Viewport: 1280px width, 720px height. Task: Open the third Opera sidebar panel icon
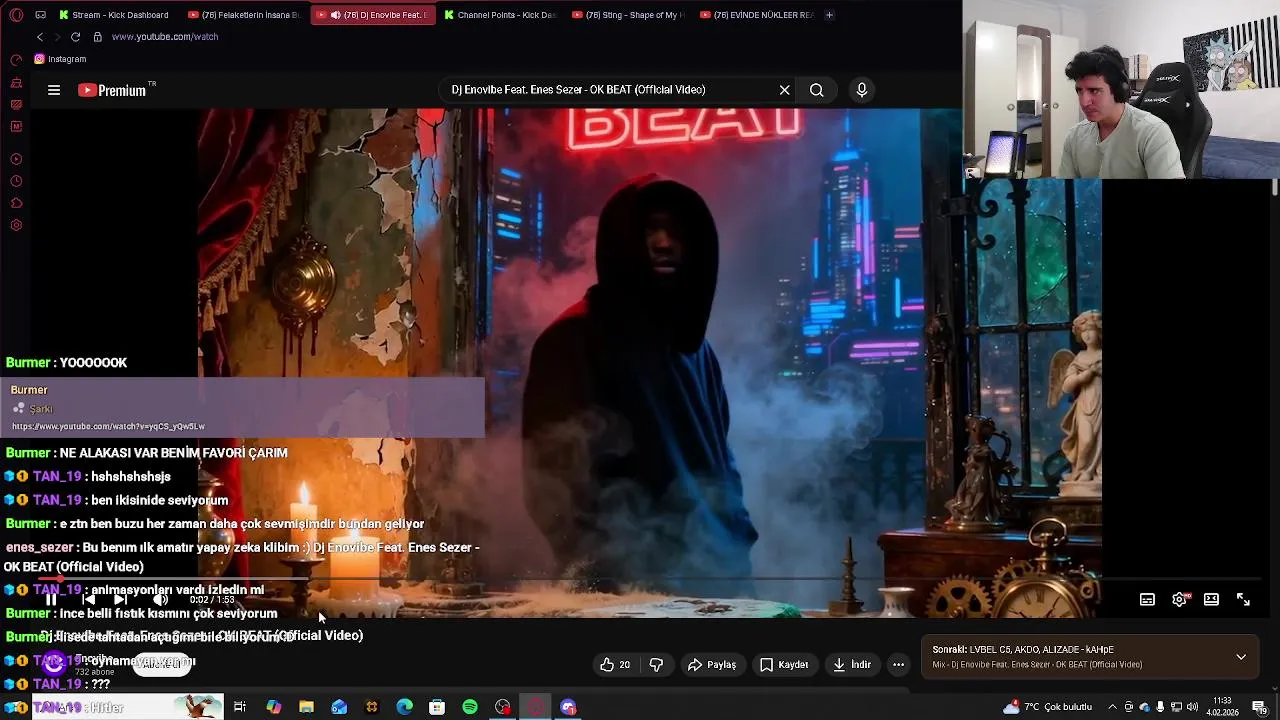[16, 105]
